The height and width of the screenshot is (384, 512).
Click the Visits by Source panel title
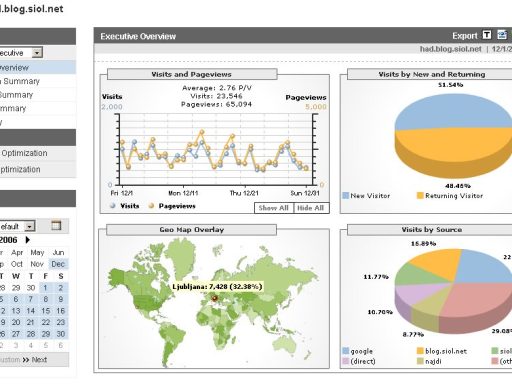432,229
